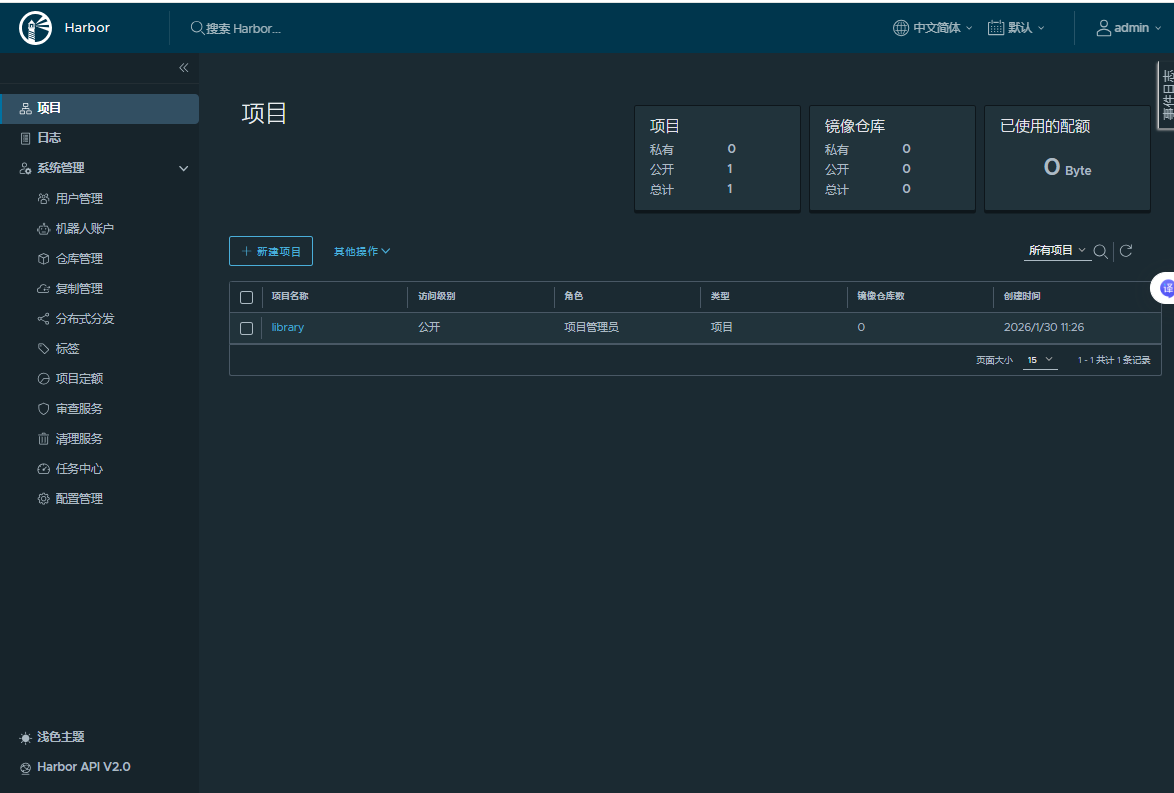Open 配置管理 in the sidebar

pos(79,499)
